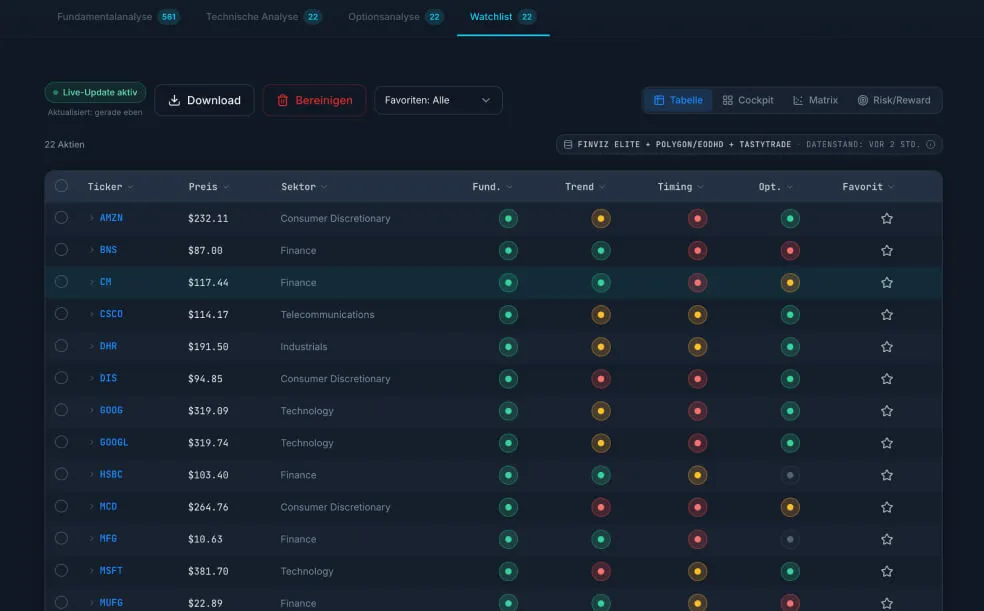Viewport: 984px width, 611px height.
Task: Select the MSFT row checkbox
Action: click(61, 570)
